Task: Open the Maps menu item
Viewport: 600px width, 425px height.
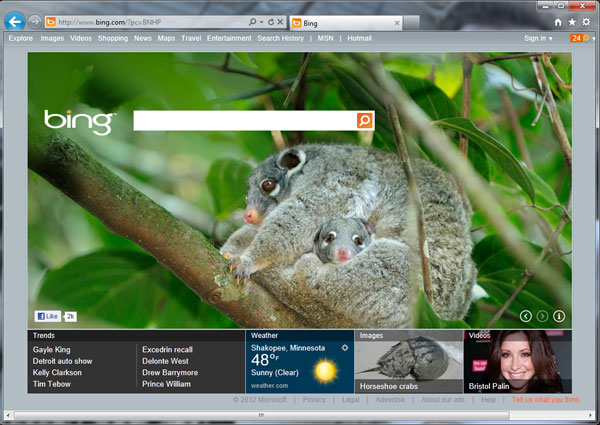Action: point(166,38)
